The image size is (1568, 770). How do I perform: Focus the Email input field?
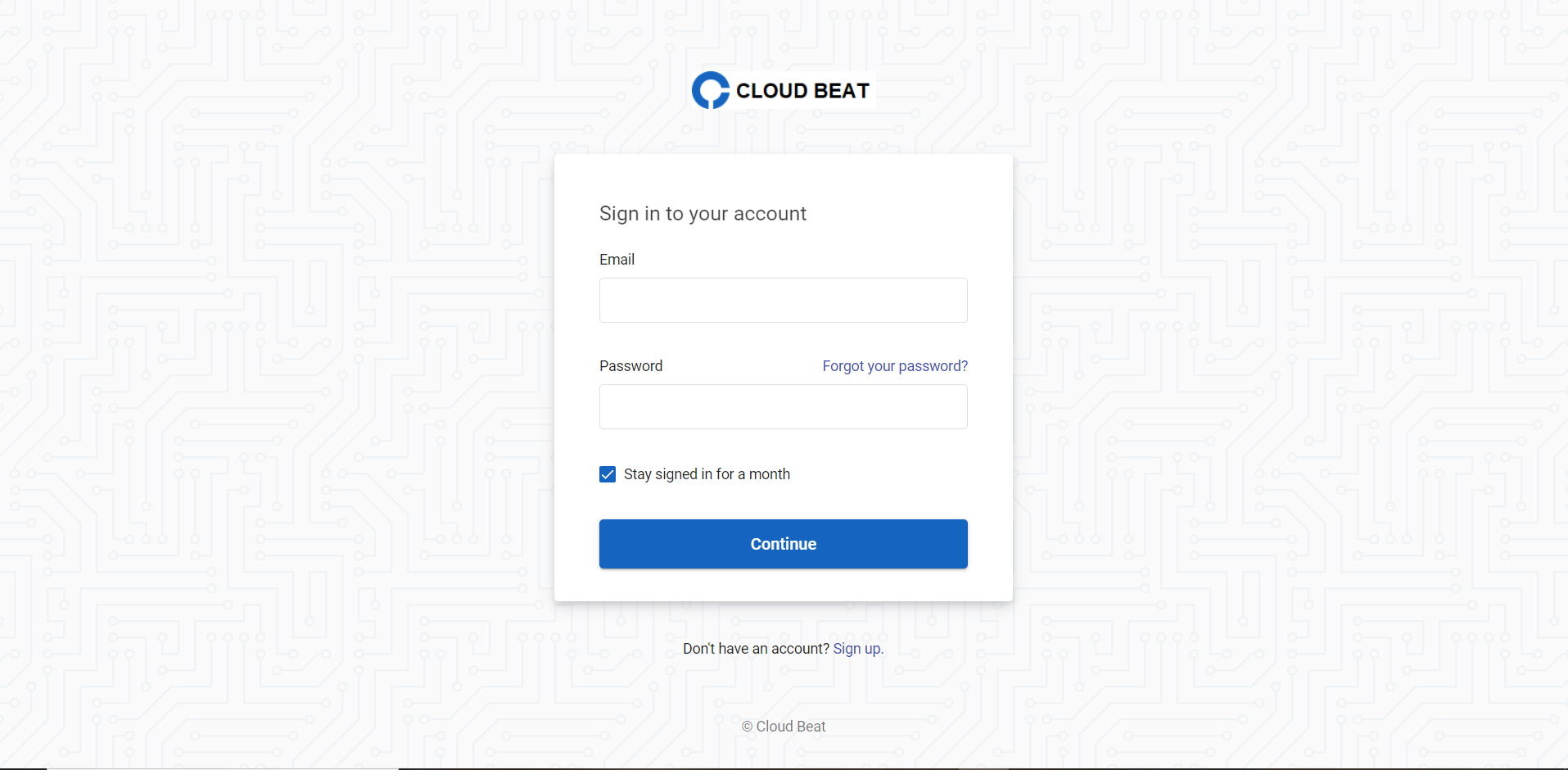click(x=783, y=300)
